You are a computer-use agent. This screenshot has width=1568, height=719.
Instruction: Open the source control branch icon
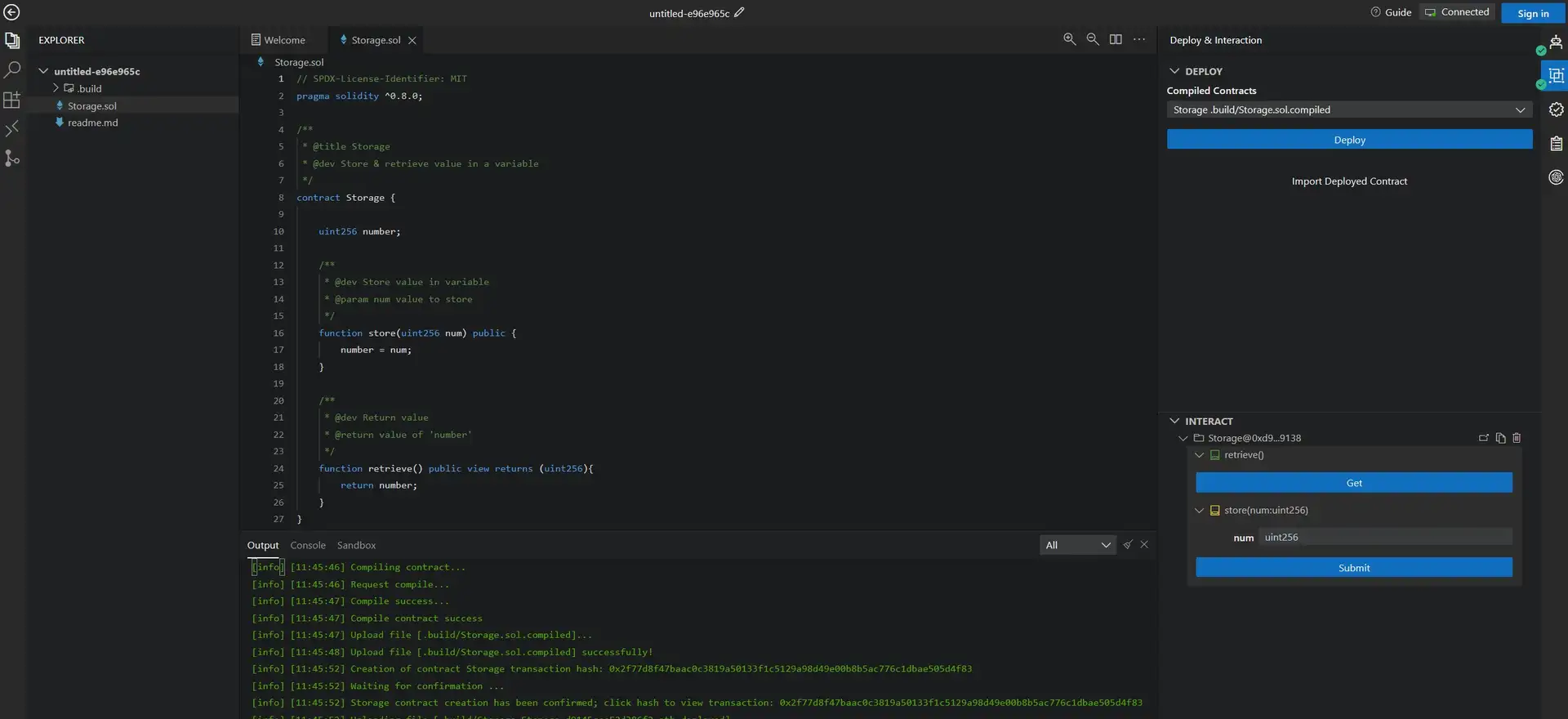12,158
